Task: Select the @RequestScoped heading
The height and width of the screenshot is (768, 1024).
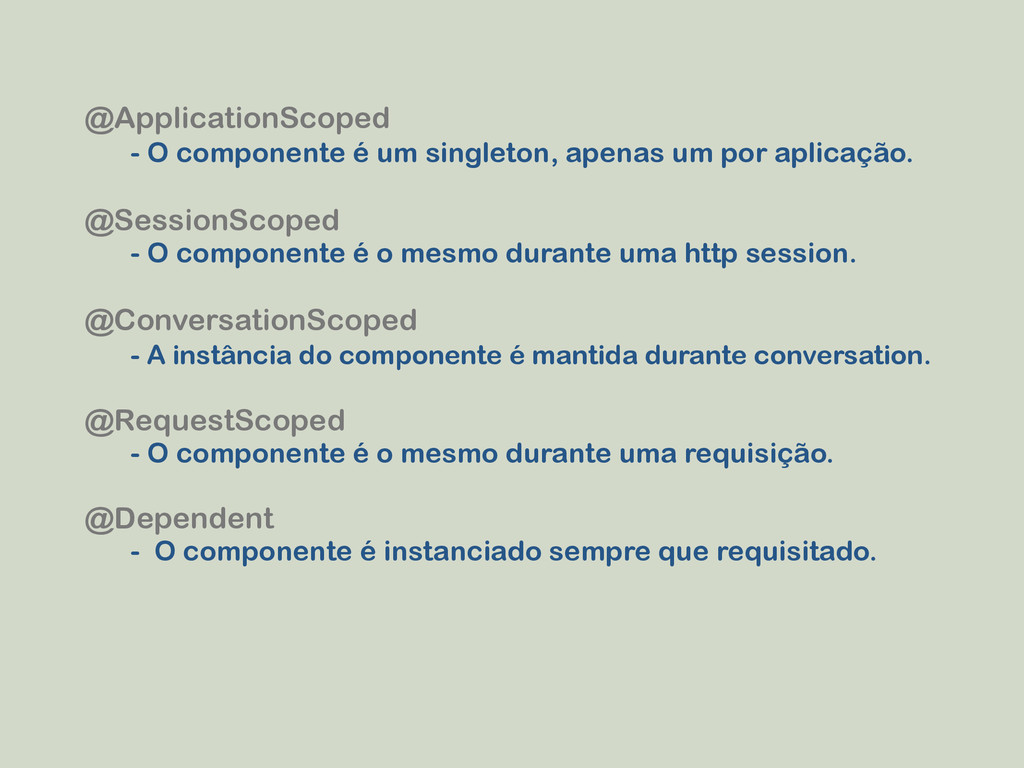Action: [215, 422]
